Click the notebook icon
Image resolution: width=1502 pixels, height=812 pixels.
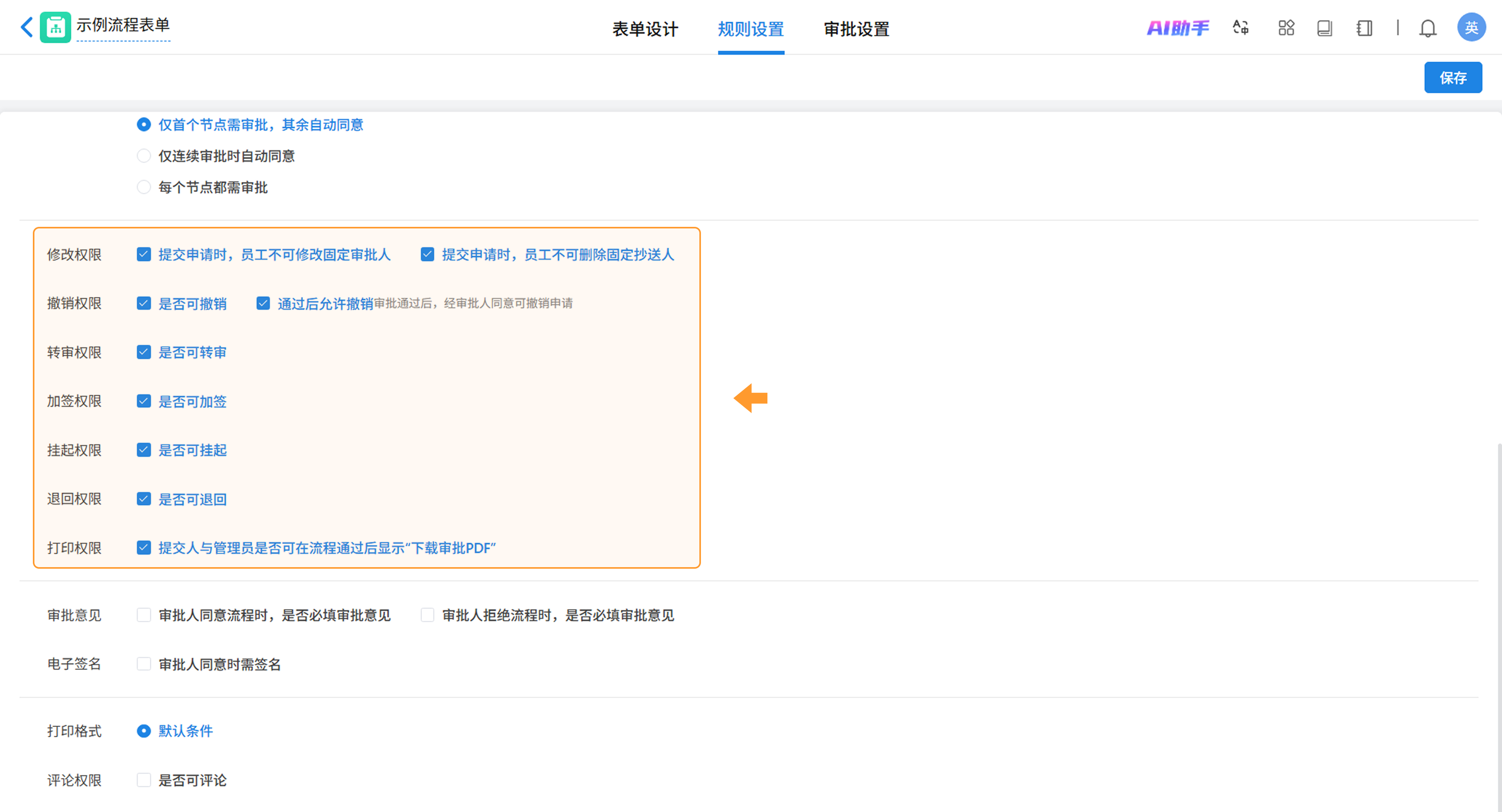[1364, 27]
